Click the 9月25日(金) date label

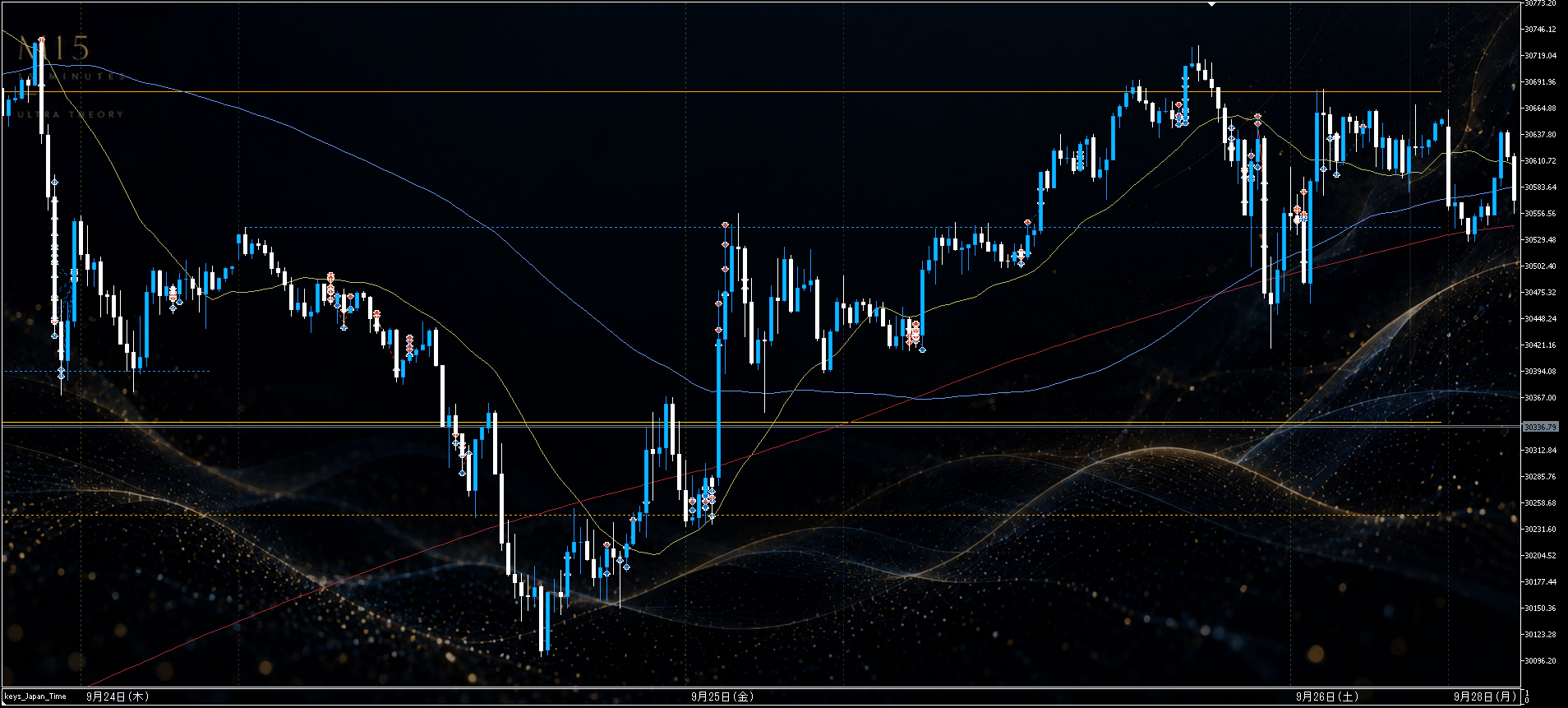point(722,696)
